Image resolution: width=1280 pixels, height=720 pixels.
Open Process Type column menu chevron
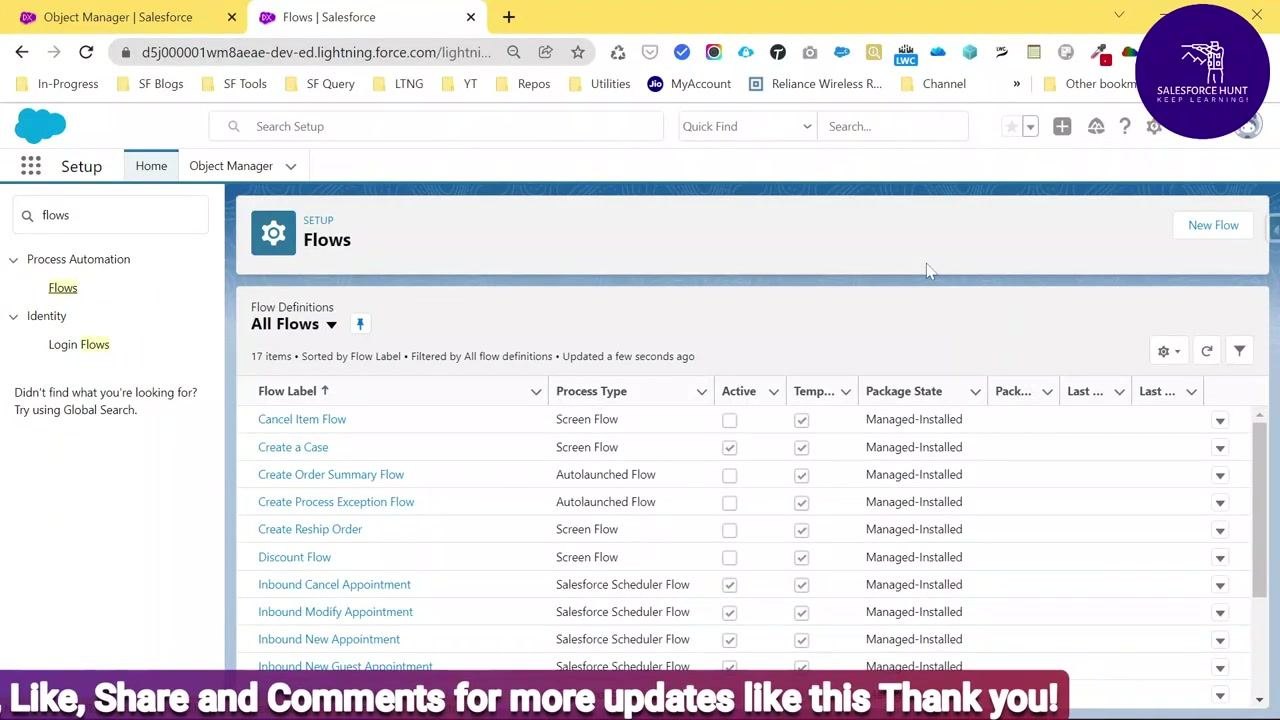pyautogui.click(x=702, y=392)
